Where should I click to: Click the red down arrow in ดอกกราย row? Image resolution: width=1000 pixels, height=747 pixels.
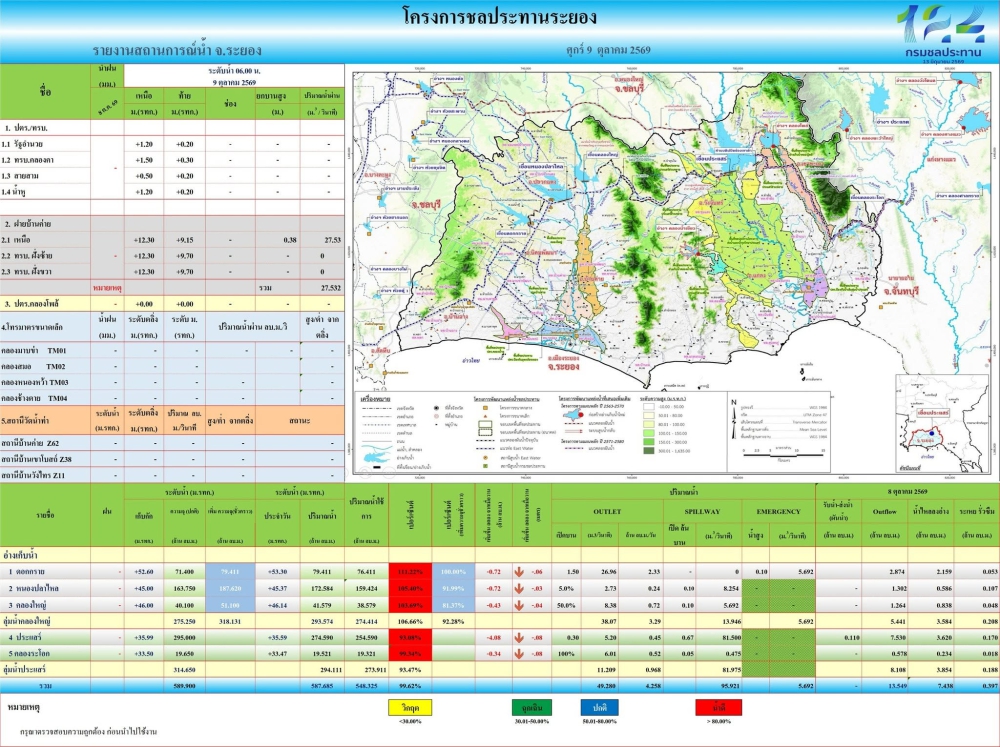click(519, 572)
